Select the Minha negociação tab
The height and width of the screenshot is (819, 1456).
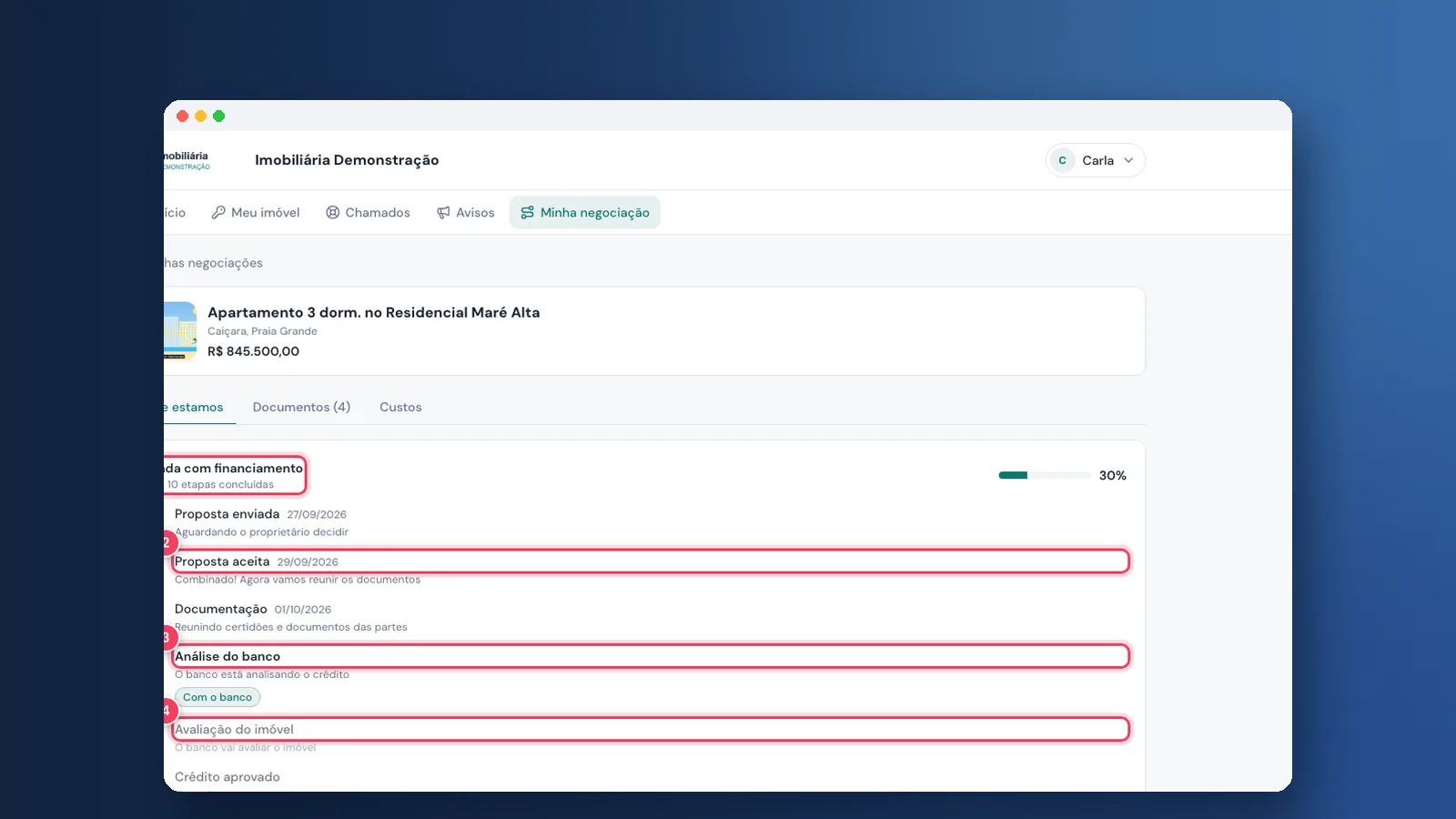tap(585, 212)
